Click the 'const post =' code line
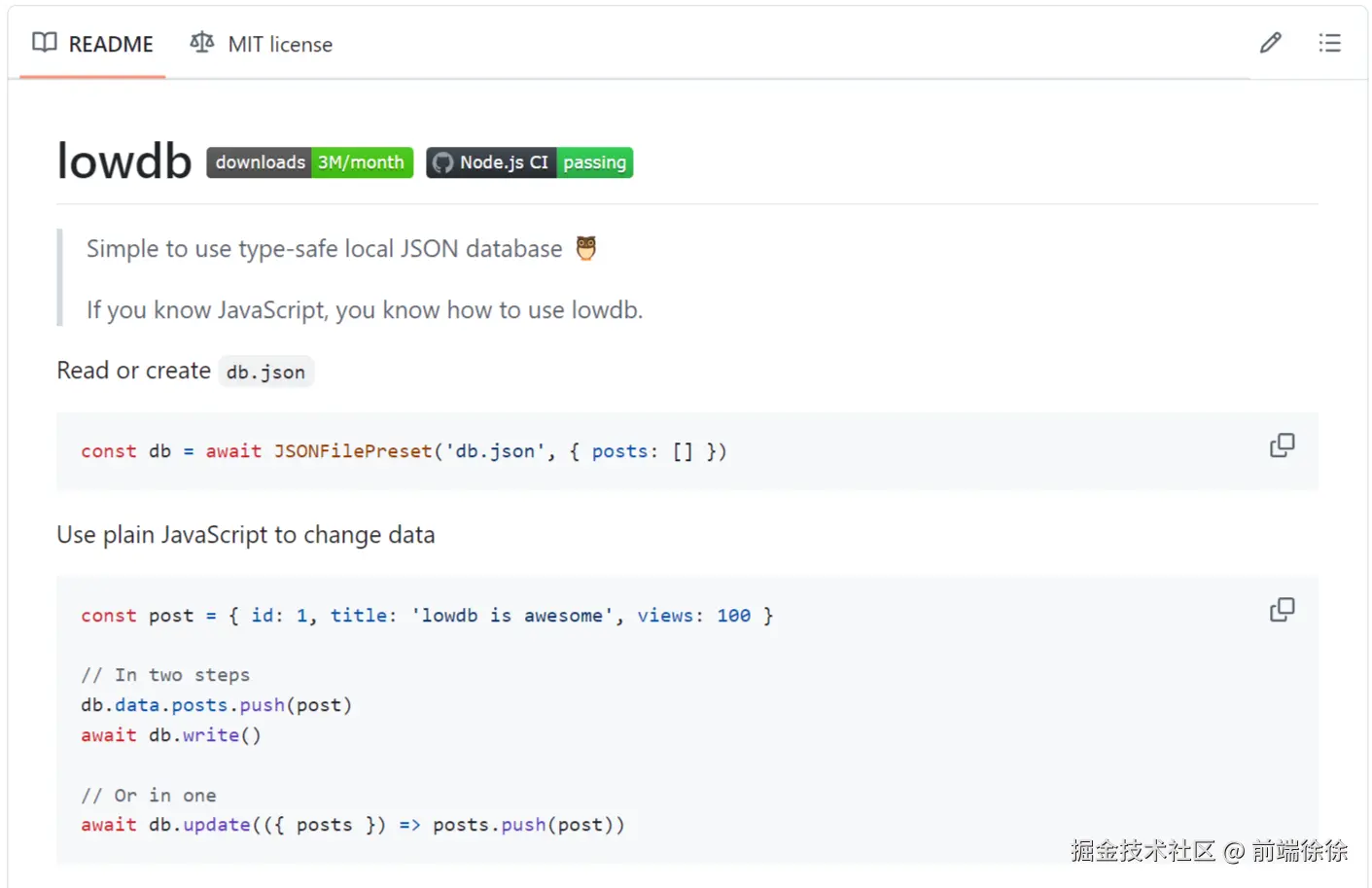The width and height of the screenshot is (1372, 888). [427, 616]
